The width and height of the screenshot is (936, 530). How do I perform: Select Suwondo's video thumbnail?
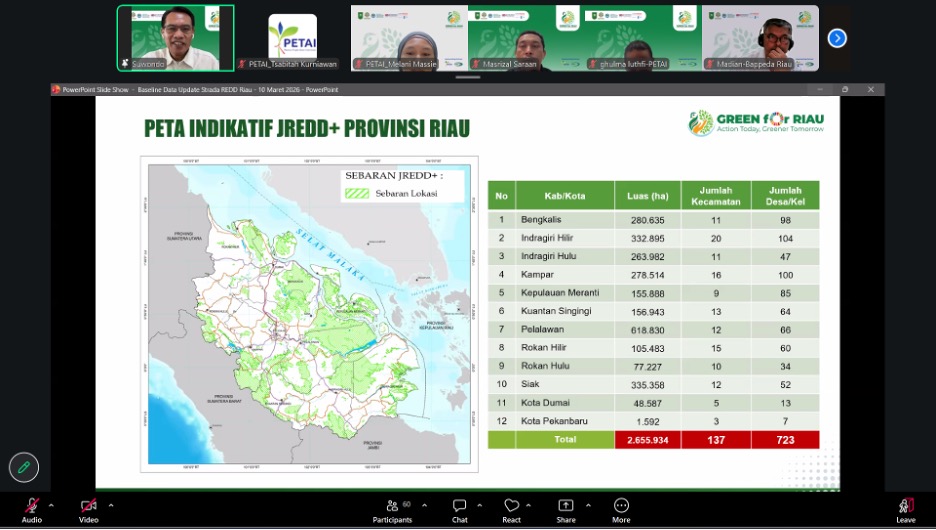coord(176,38)
